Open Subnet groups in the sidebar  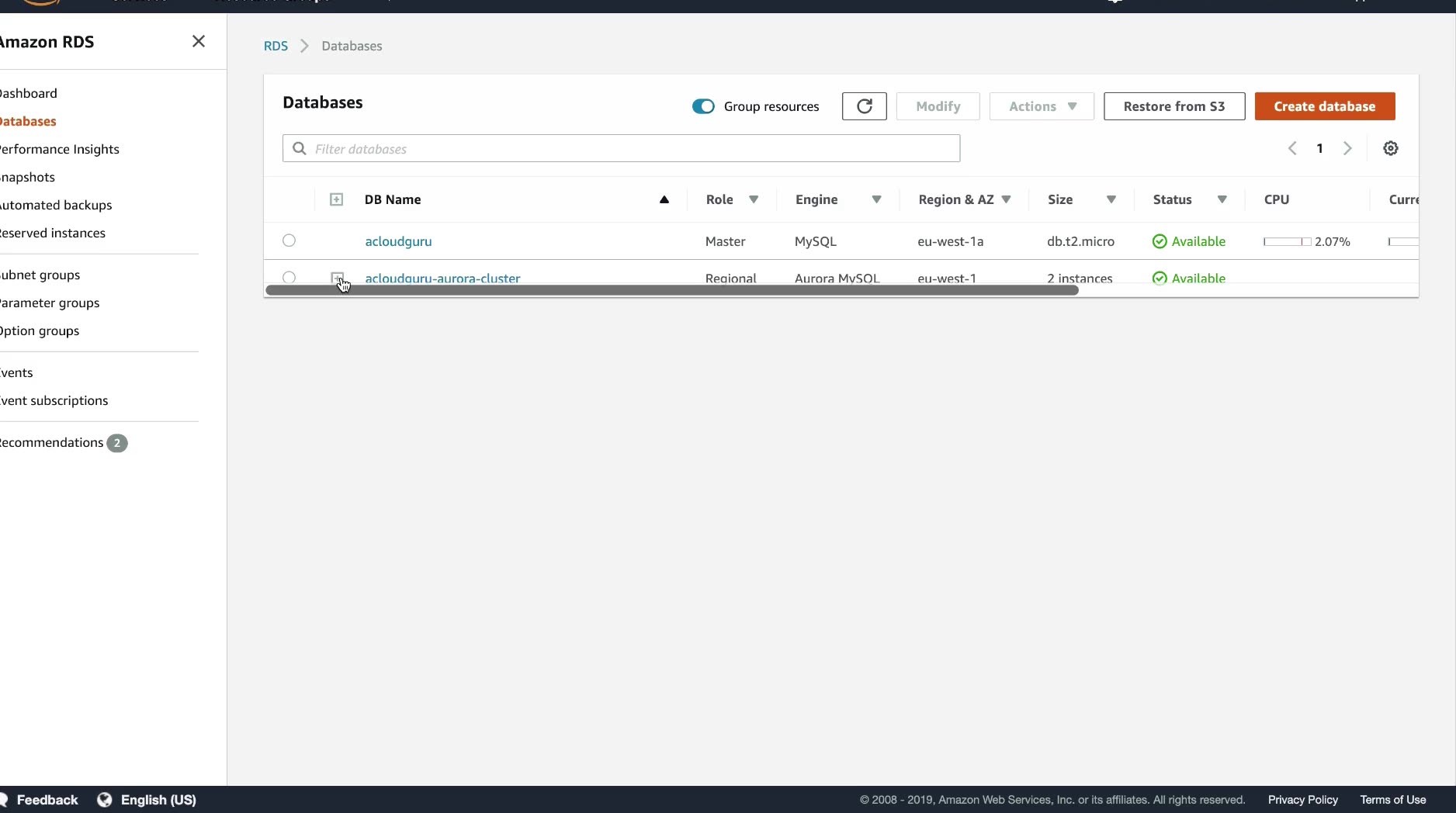tap(40, 275)
